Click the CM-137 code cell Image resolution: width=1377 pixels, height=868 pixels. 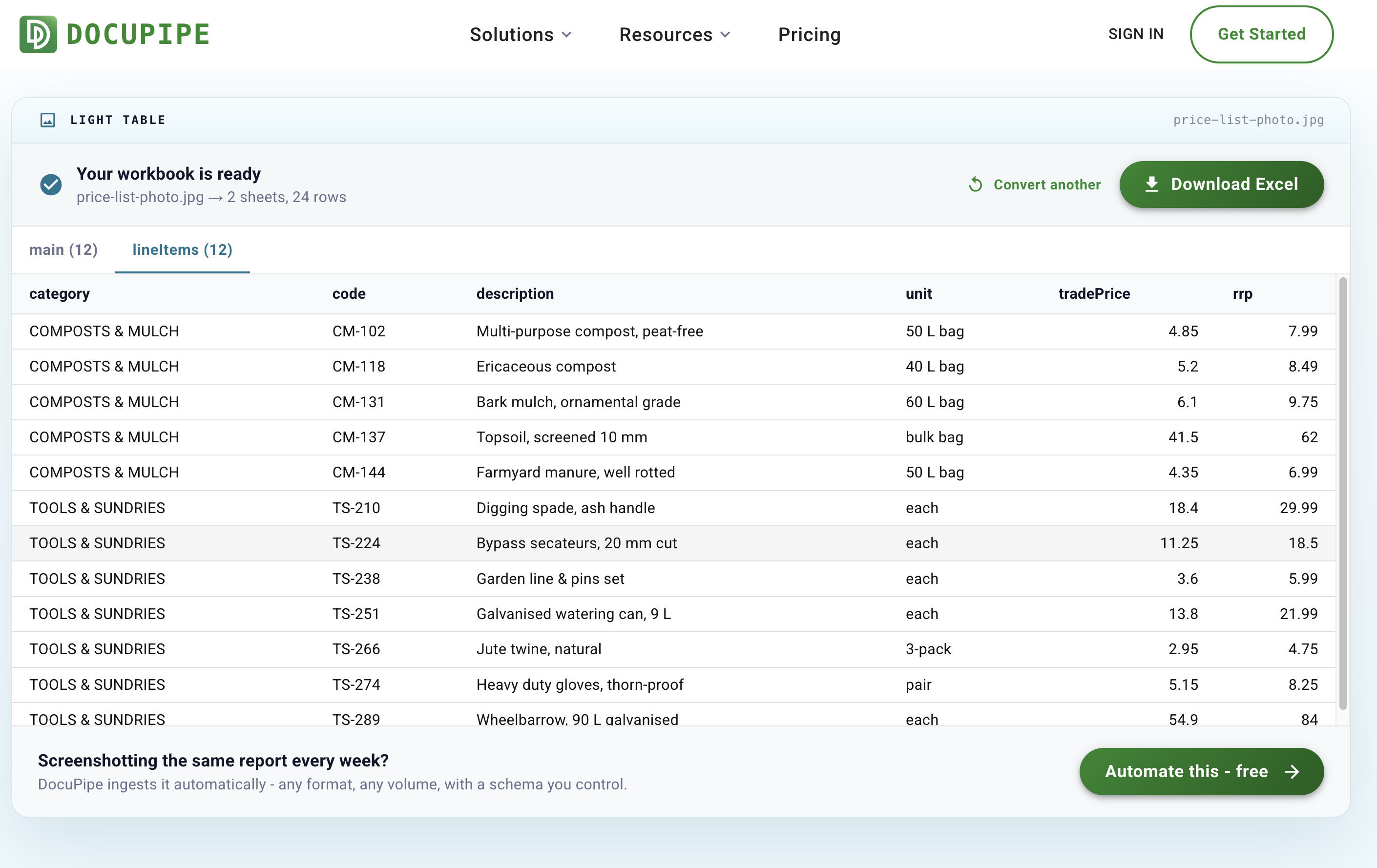(358, 437)
